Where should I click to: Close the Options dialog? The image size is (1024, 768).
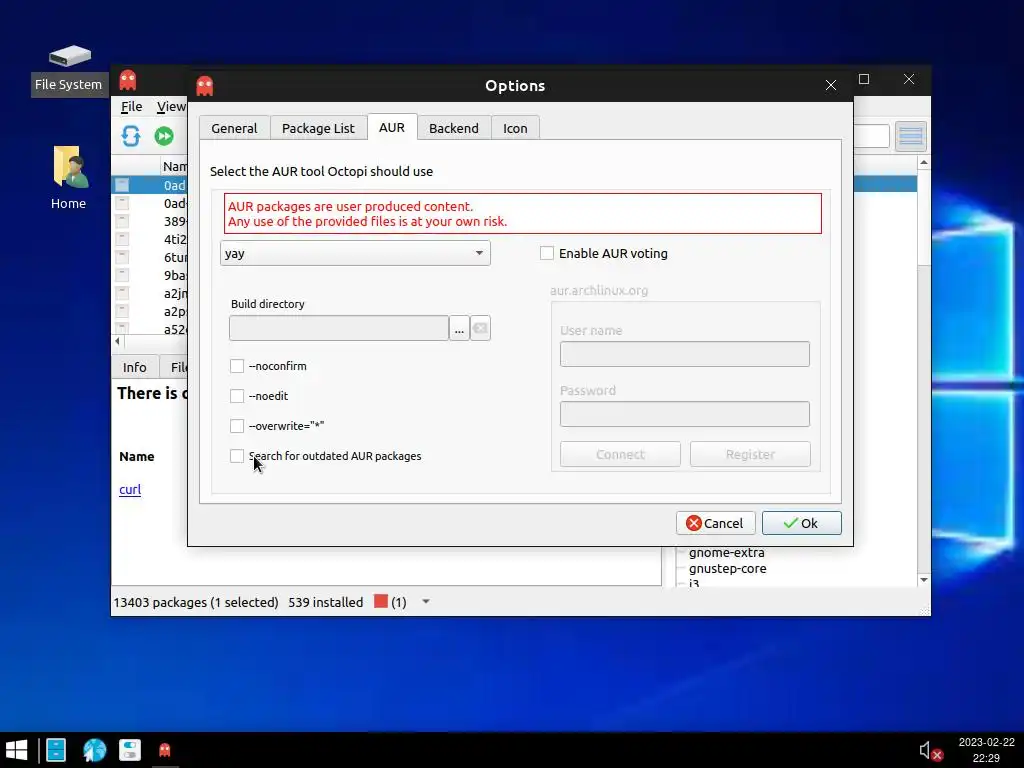831,86
